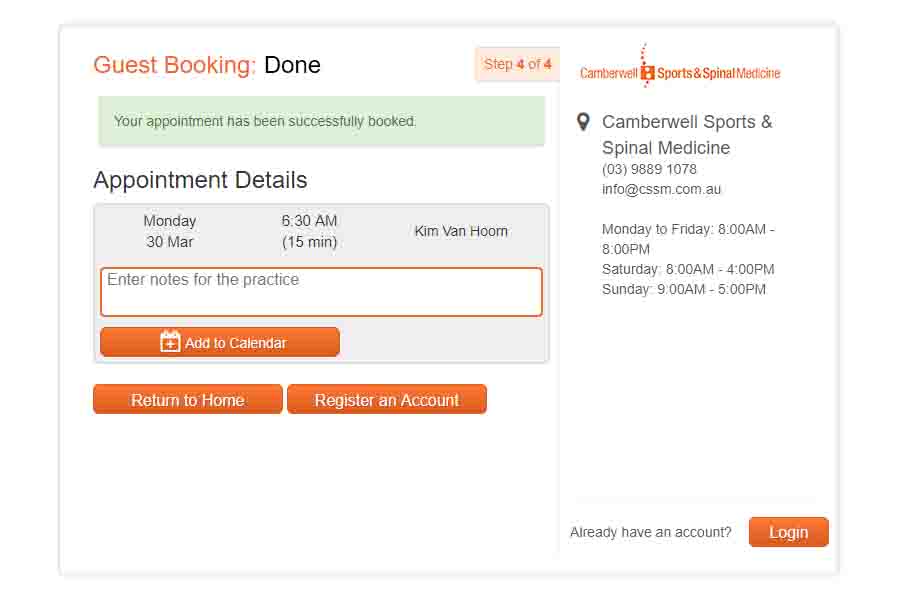
Task: Click the Guest Booking: Done heading
Action: [x=207, y=65]
